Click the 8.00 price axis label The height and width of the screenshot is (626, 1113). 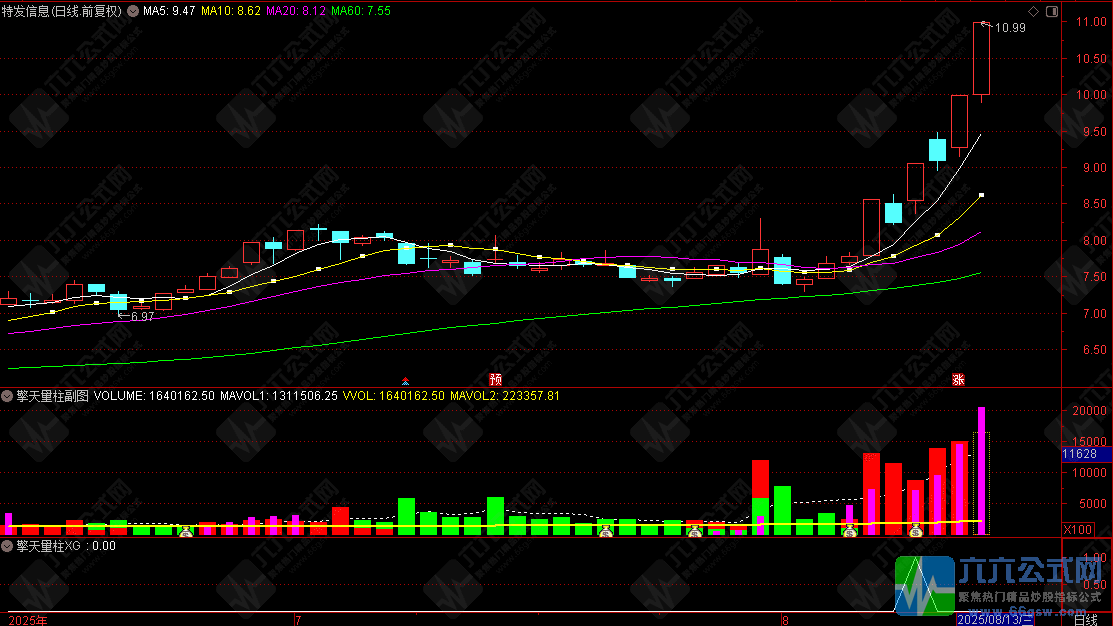[x=1095, y=241]
